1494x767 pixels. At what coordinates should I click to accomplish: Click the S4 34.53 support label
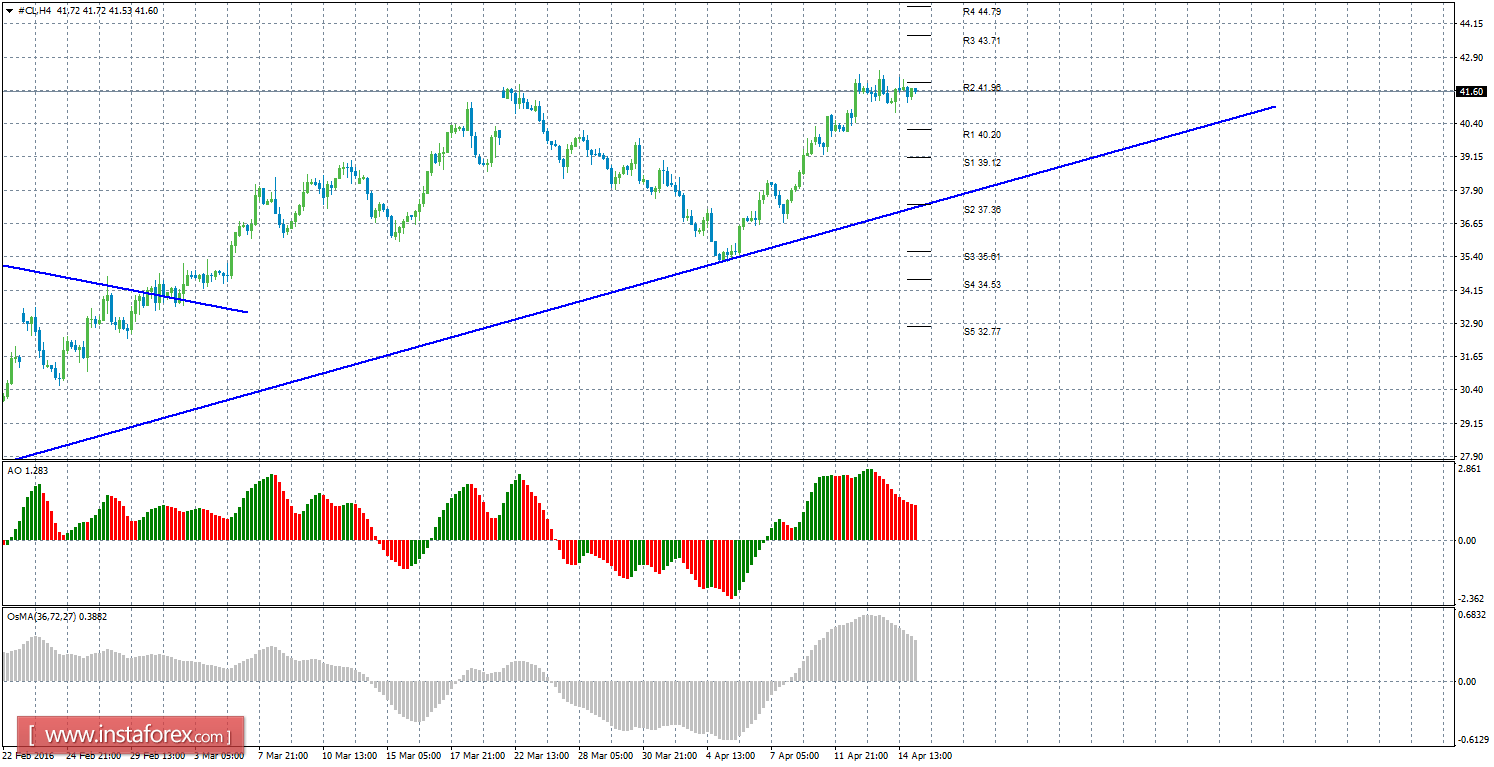pos(981,285)
